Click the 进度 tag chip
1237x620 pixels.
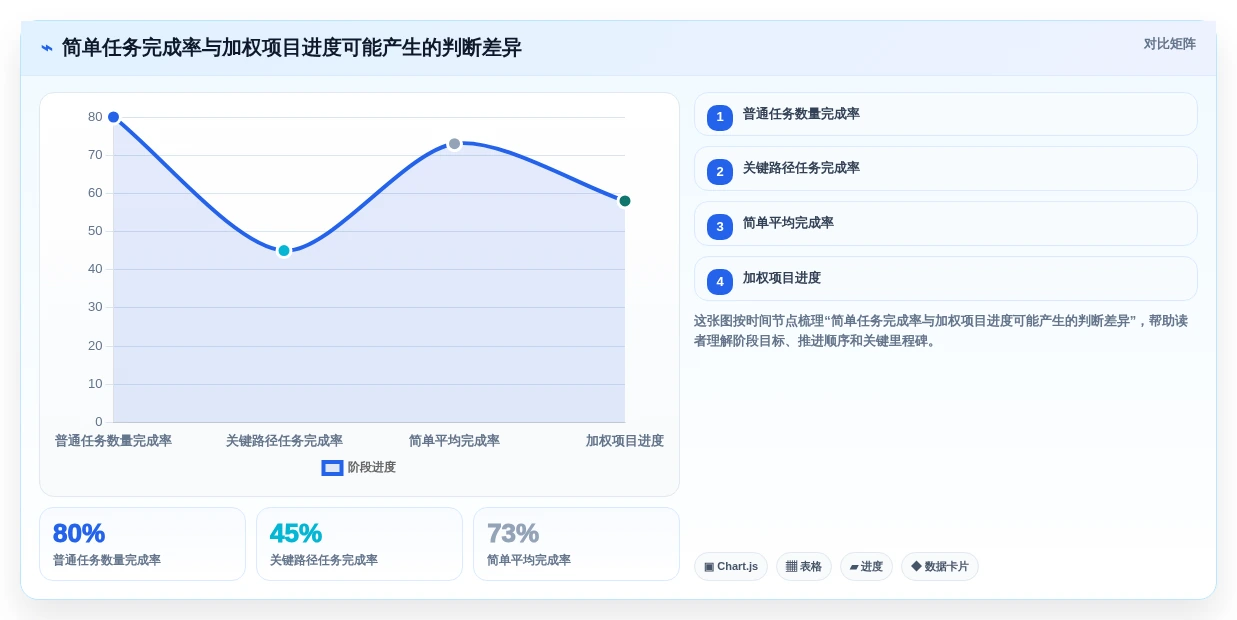click(x=866, y=566)
